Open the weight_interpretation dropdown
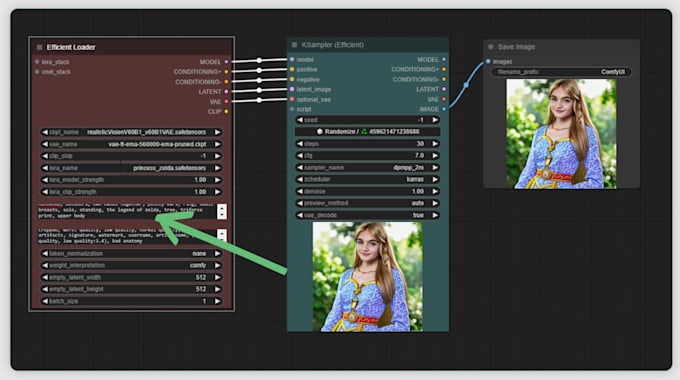Screen dimensions: 680x380 [x=131, y=265]
